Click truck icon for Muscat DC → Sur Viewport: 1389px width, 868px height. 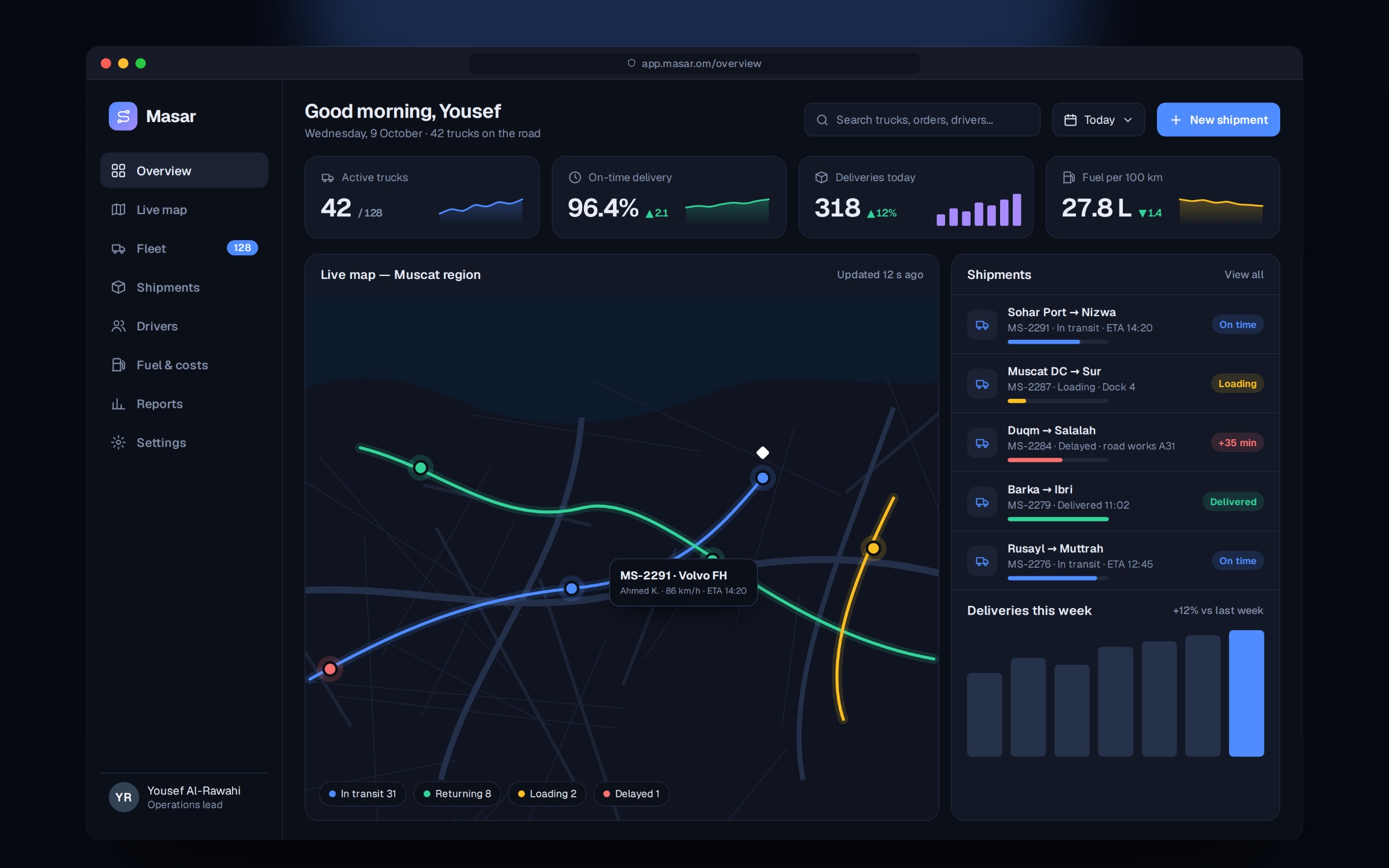[982, 384]
